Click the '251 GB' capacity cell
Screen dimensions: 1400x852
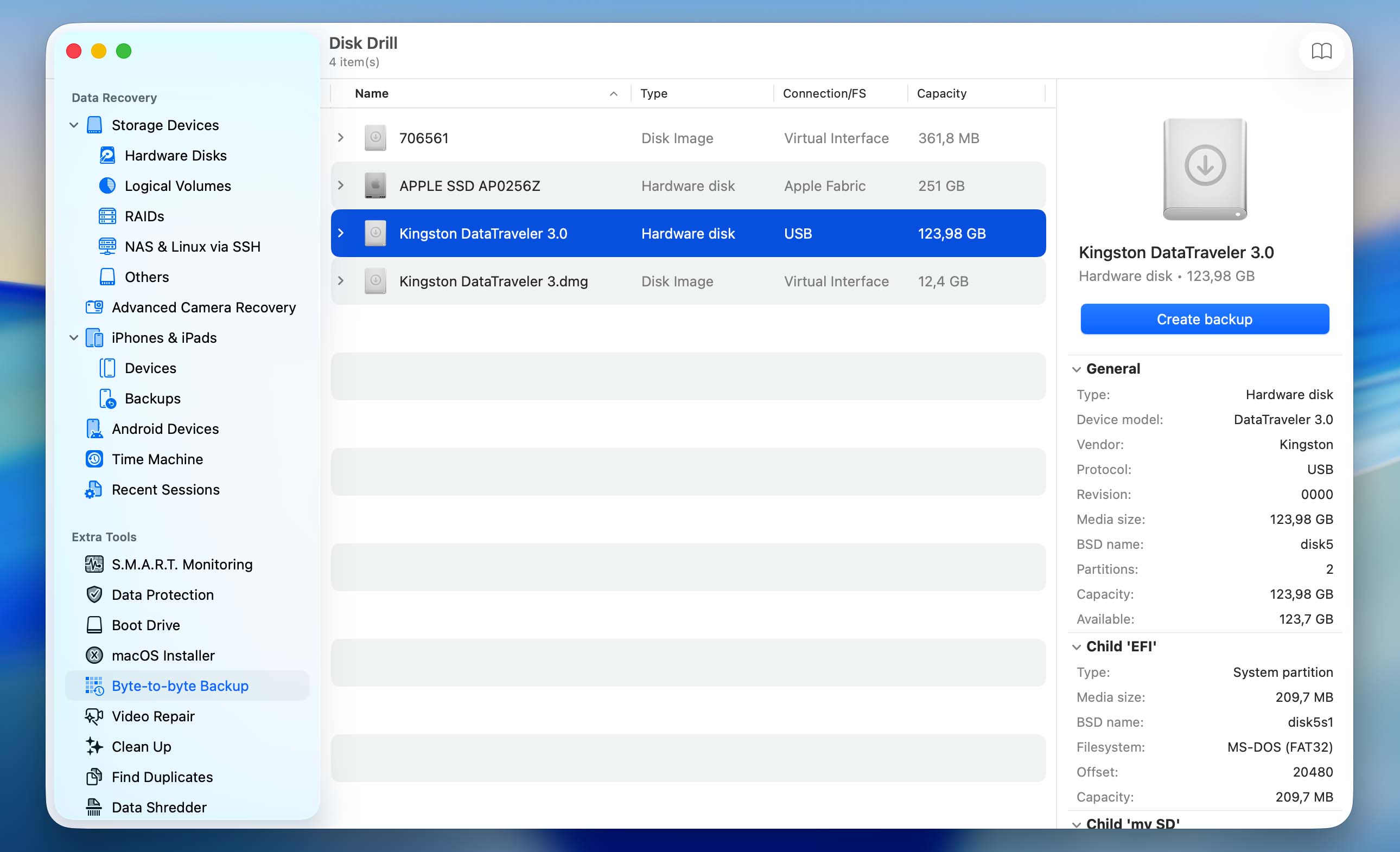click(941, 185)
